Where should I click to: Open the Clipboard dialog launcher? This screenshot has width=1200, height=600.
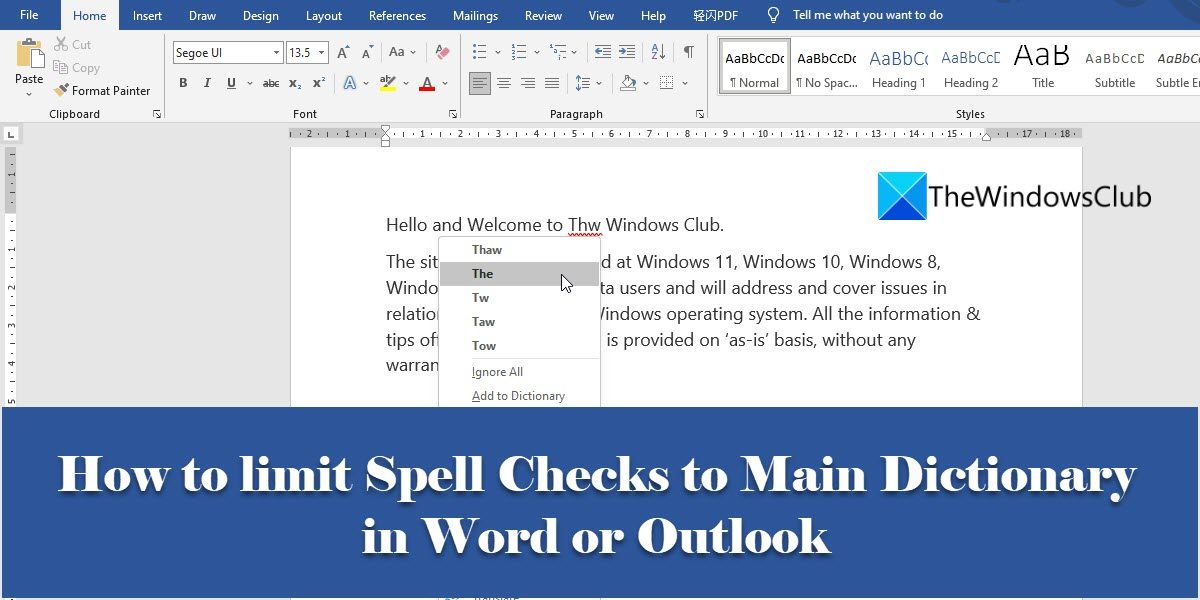[157, 115]
